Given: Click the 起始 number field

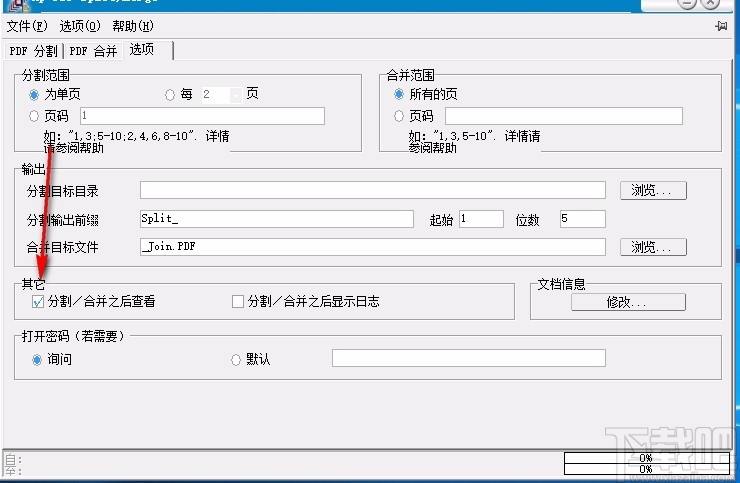Looking at the screenshot, I should coord(481,219).
